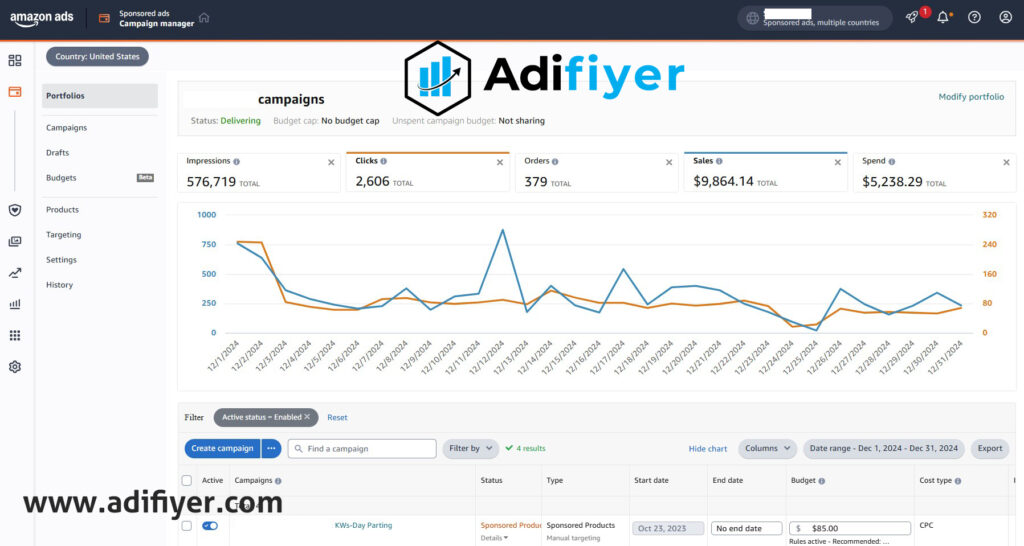
Task: Show info icon beside Budget column header
Action: [x=822, y=481]
